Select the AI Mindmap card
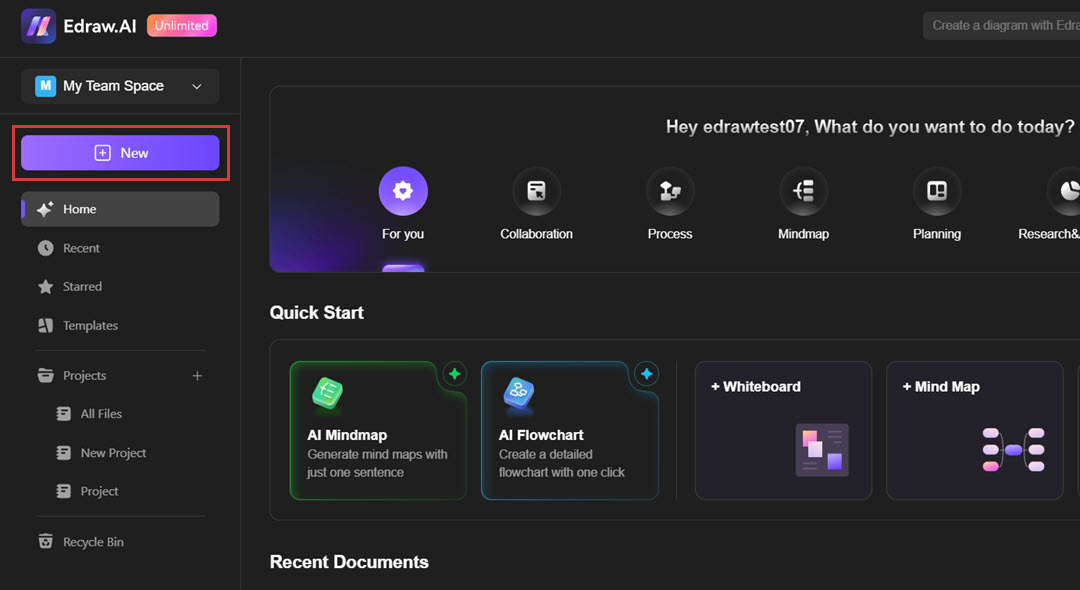 [378, 430]
